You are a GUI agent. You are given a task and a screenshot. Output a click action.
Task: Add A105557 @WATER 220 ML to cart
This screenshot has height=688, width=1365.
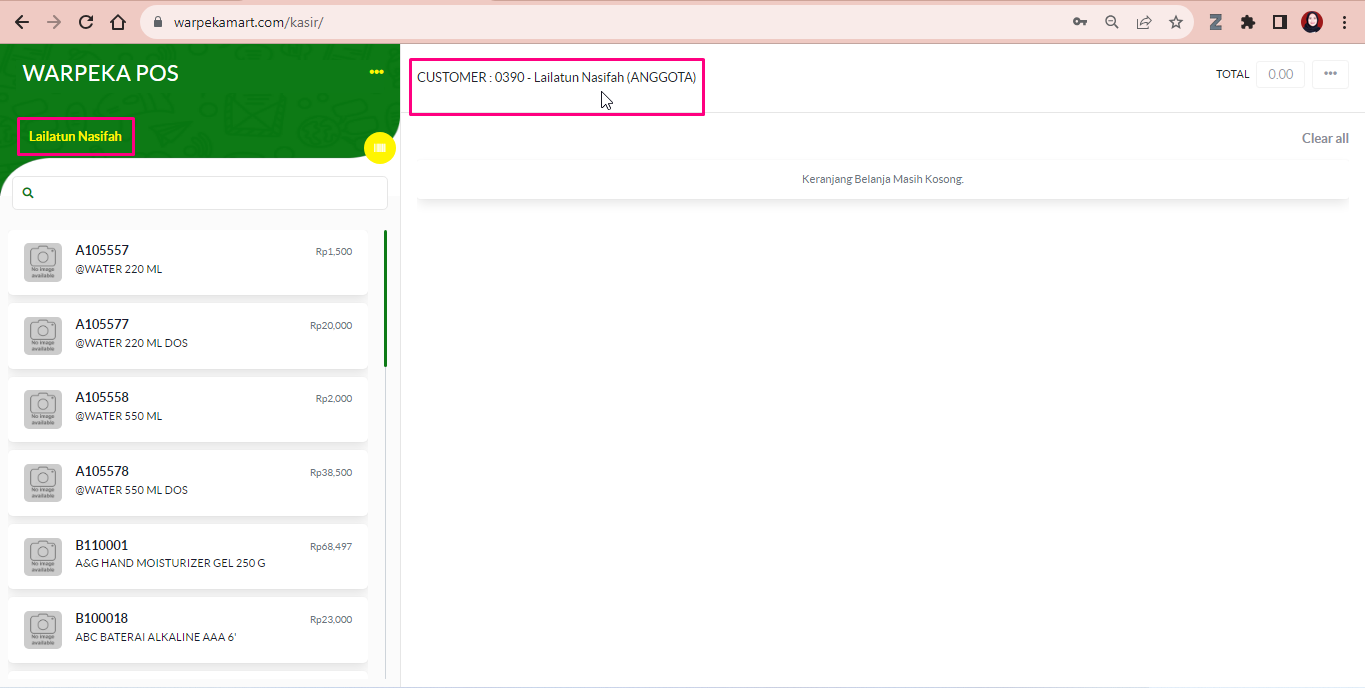coord(188,262)
